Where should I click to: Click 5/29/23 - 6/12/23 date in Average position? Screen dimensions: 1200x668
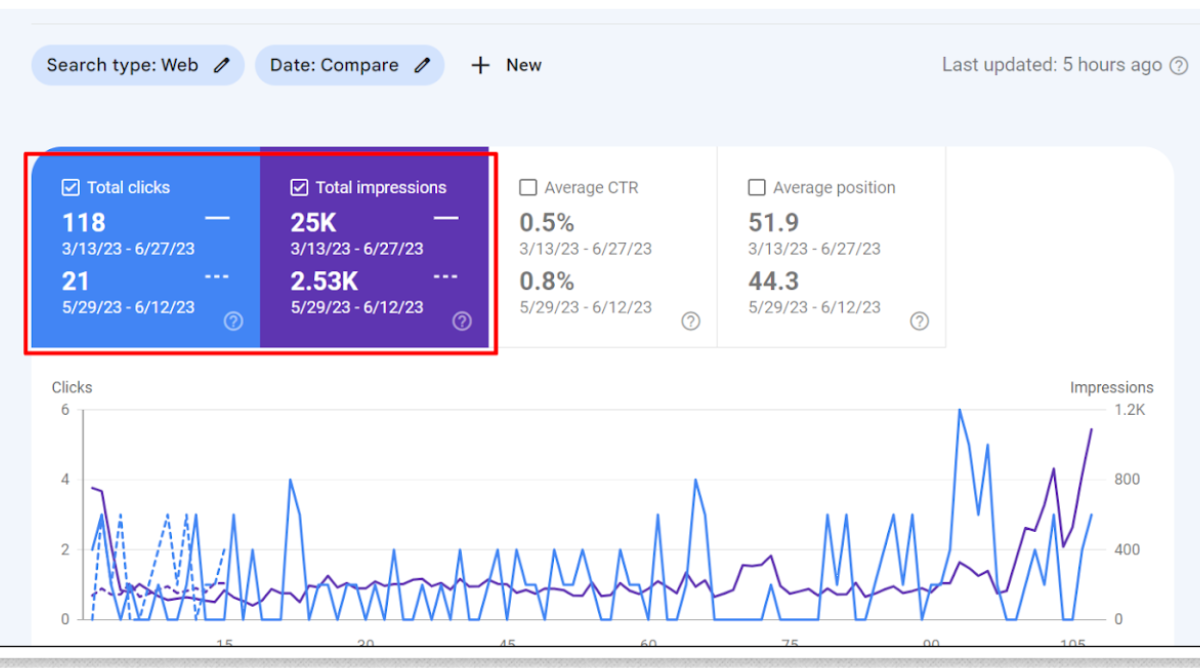[x=815, y=307]
